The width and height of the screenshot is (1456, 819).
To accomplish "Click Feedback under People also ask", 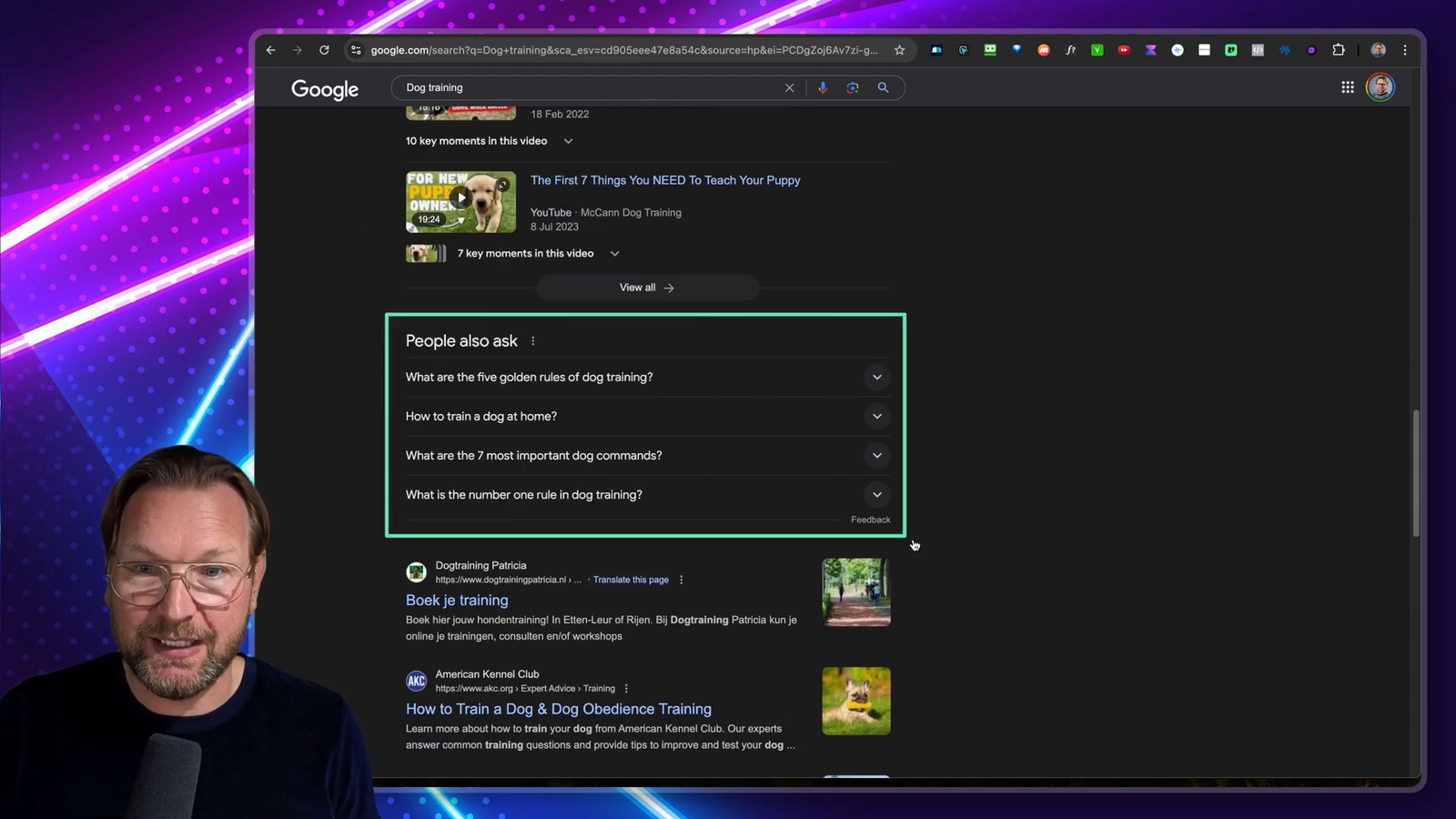I will point(871,520).
